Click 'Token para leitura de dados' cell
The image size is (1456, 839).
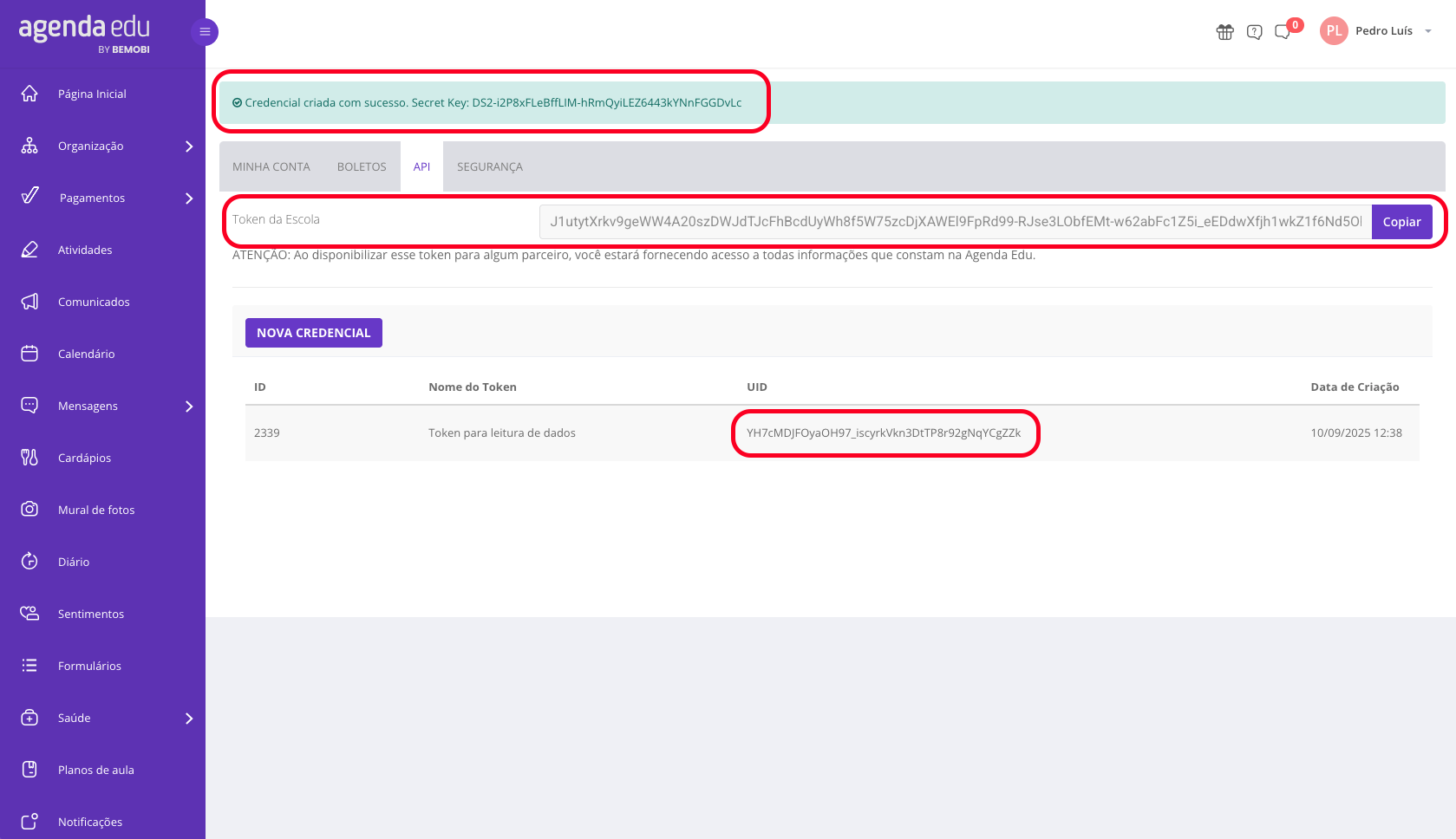(x=502, y=433)
